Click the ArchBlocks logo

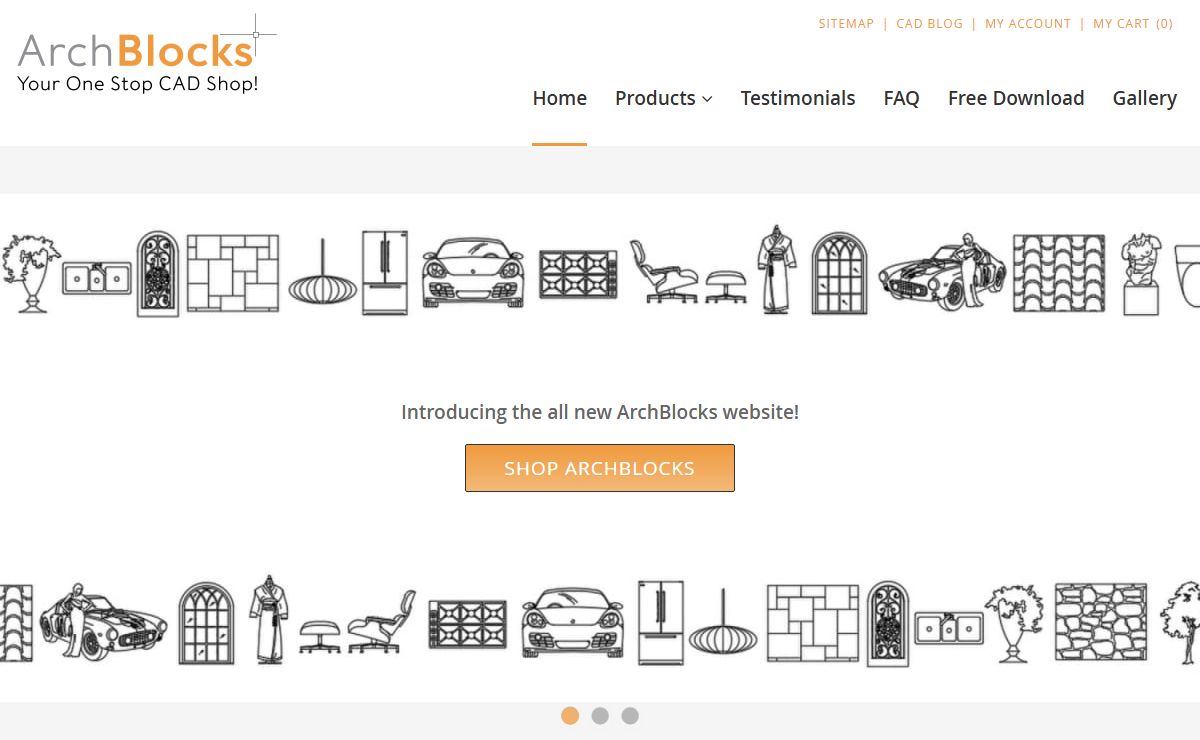click(146, 55)
